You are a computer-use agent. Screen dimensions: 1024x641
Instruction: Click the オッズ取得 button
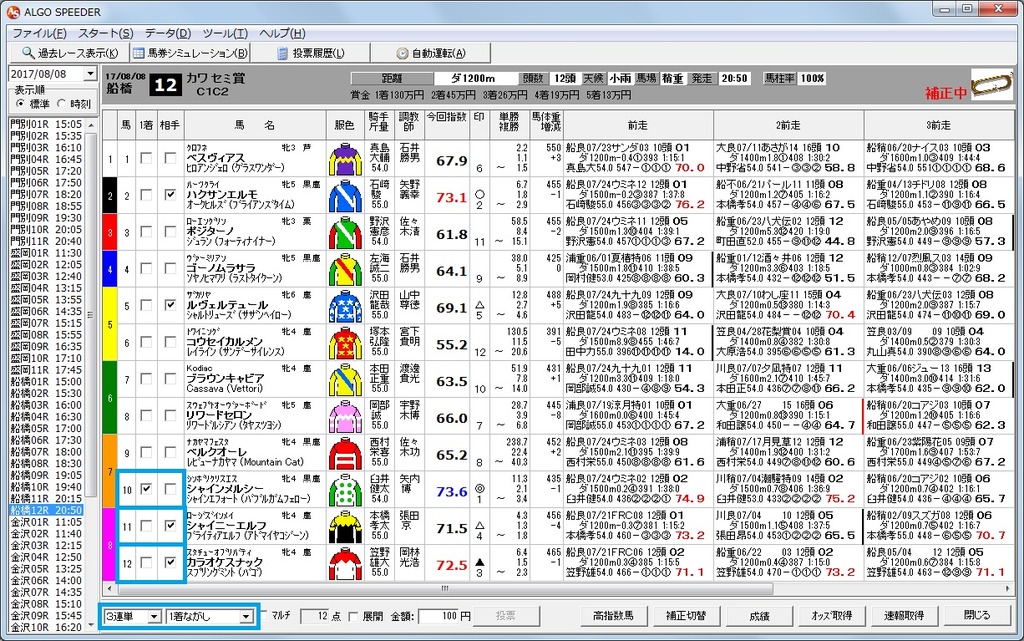[831, 616]
